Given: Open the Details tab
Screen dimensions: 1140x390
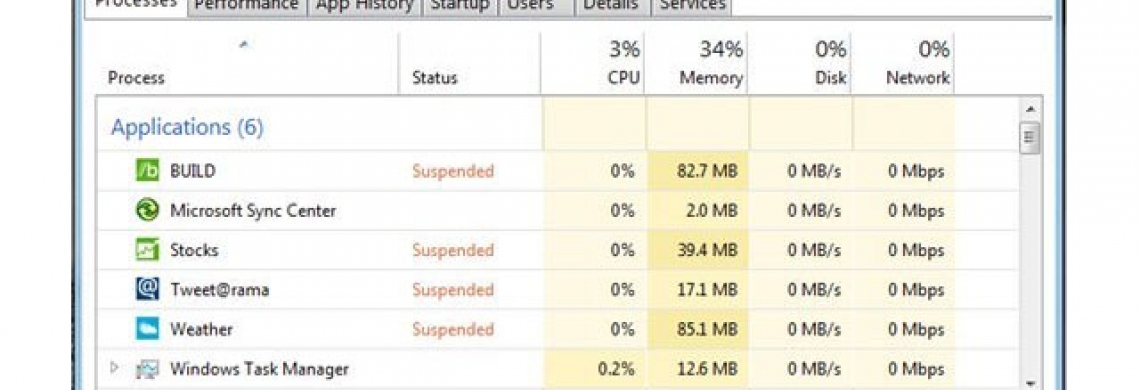Looking at the screenshot, I should [x=611, y=6].
